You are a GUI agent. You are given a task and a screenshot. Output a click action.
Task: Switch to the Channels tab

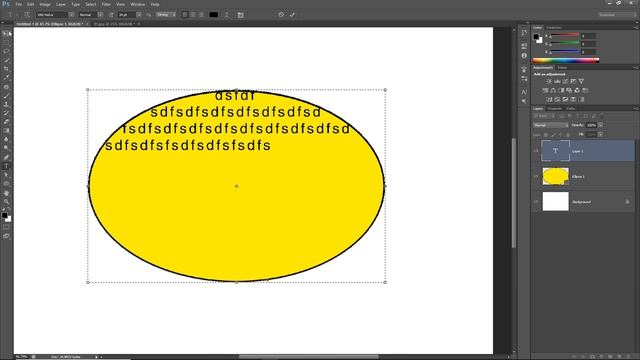(x=555, y=109)
